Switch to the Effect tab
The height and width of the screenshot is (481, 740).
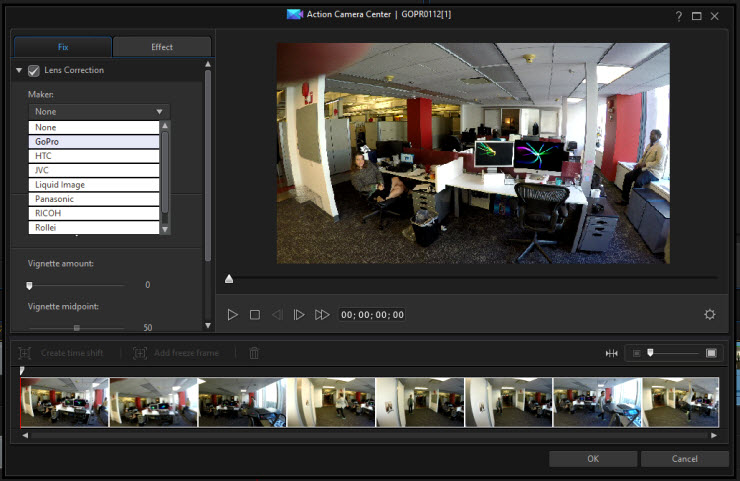pyautogui.click(x=162, y=47)
